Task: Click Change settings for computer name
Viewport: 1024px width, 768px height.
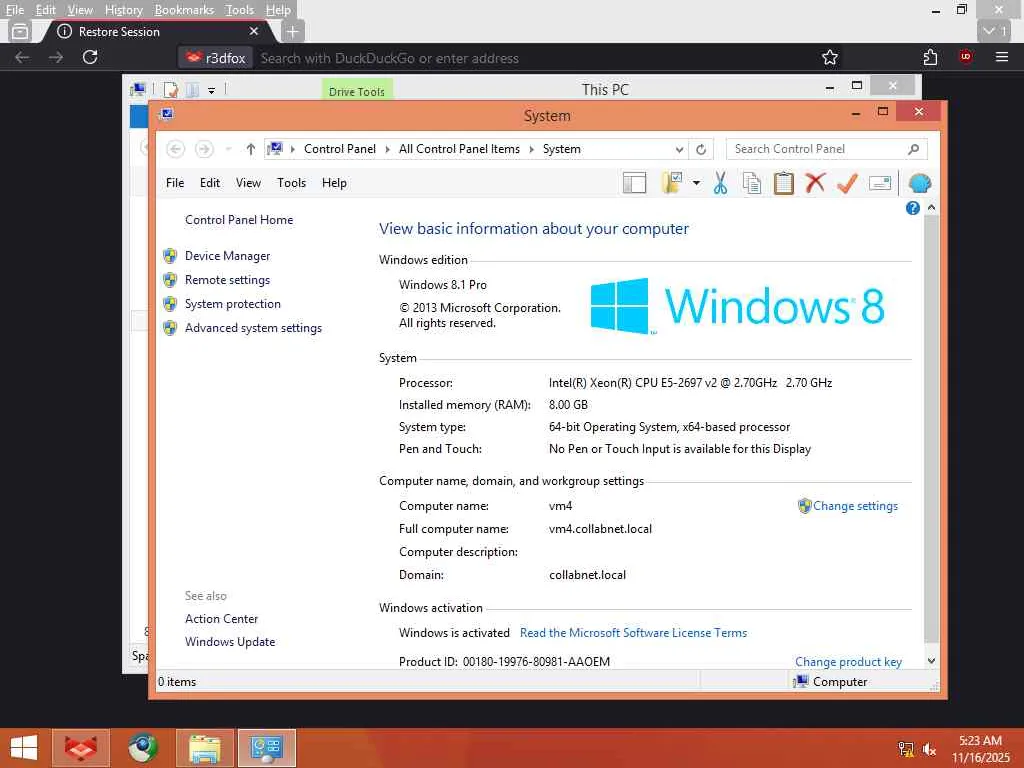Action: [x=855, y=506]
